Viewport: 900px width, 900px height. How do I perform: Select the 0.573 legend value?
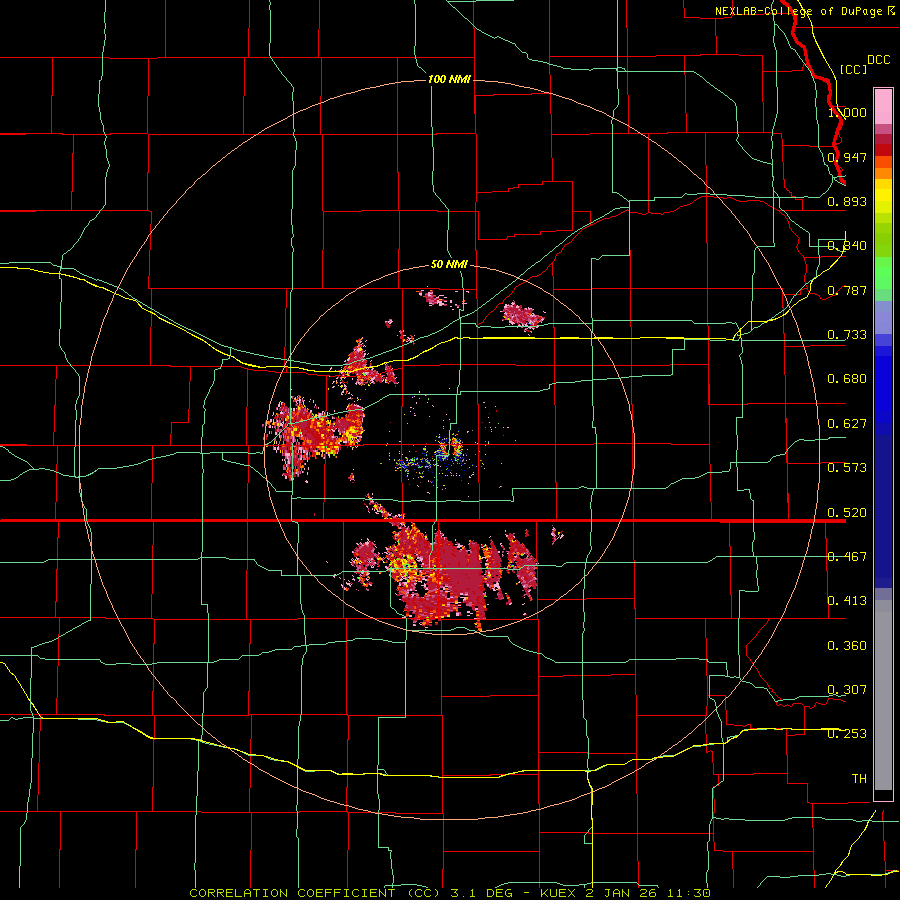coord(847,468)
